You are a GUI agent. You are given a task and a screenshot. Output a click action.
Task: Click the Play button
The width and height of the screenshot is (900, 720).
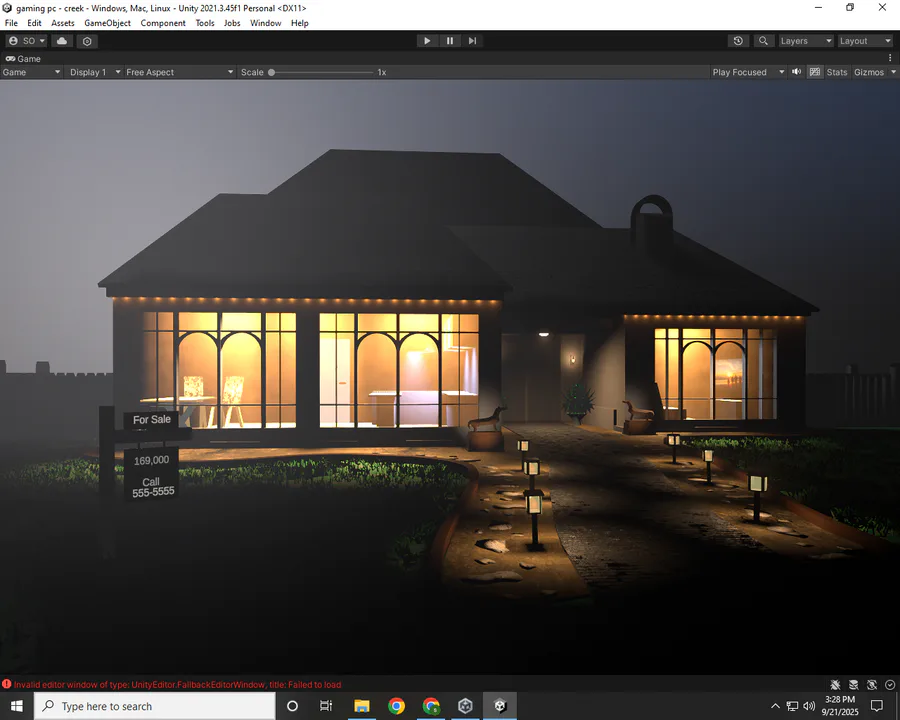point(427,41)
